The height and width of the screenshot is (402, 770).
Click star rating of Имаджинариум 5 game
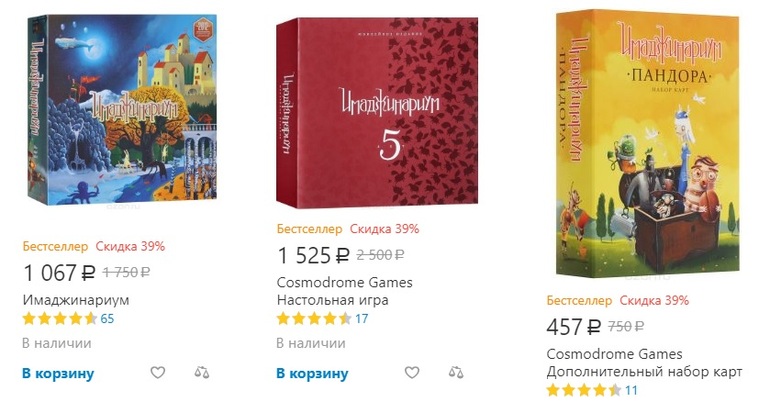pos(313,319)
